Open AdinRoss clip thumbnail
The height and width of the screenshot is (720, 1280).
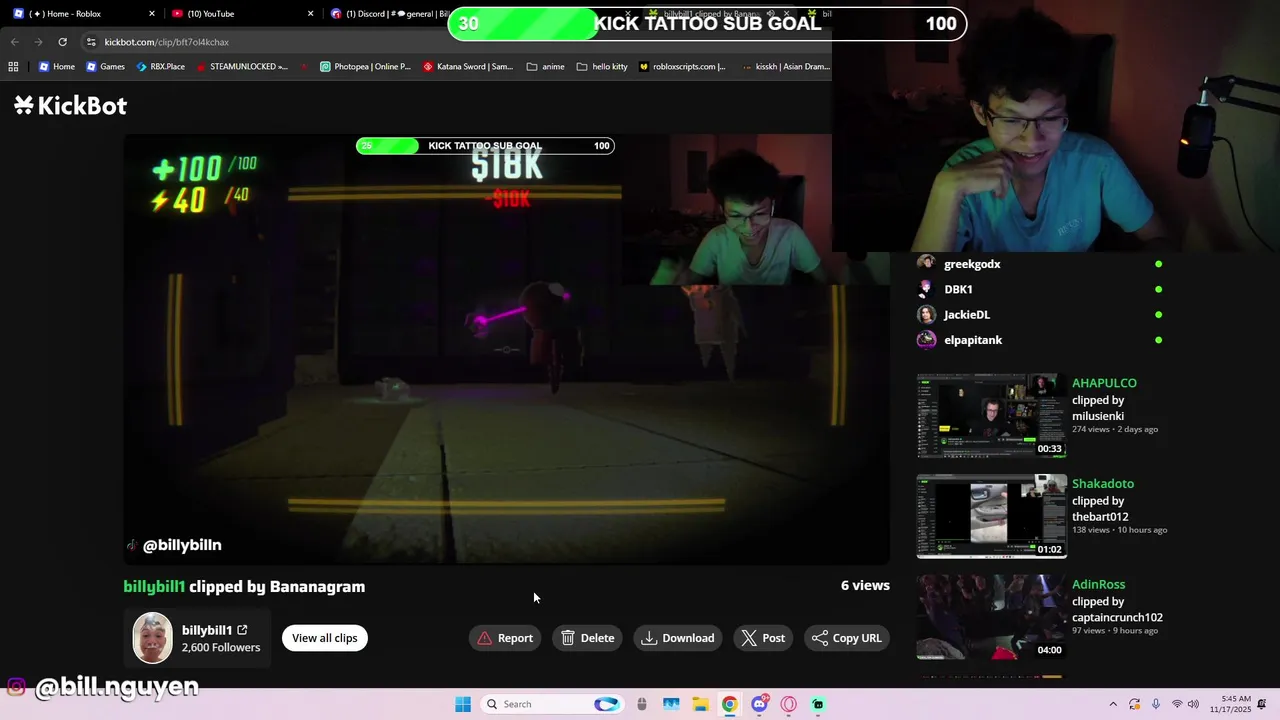click(x=991, y=617)
